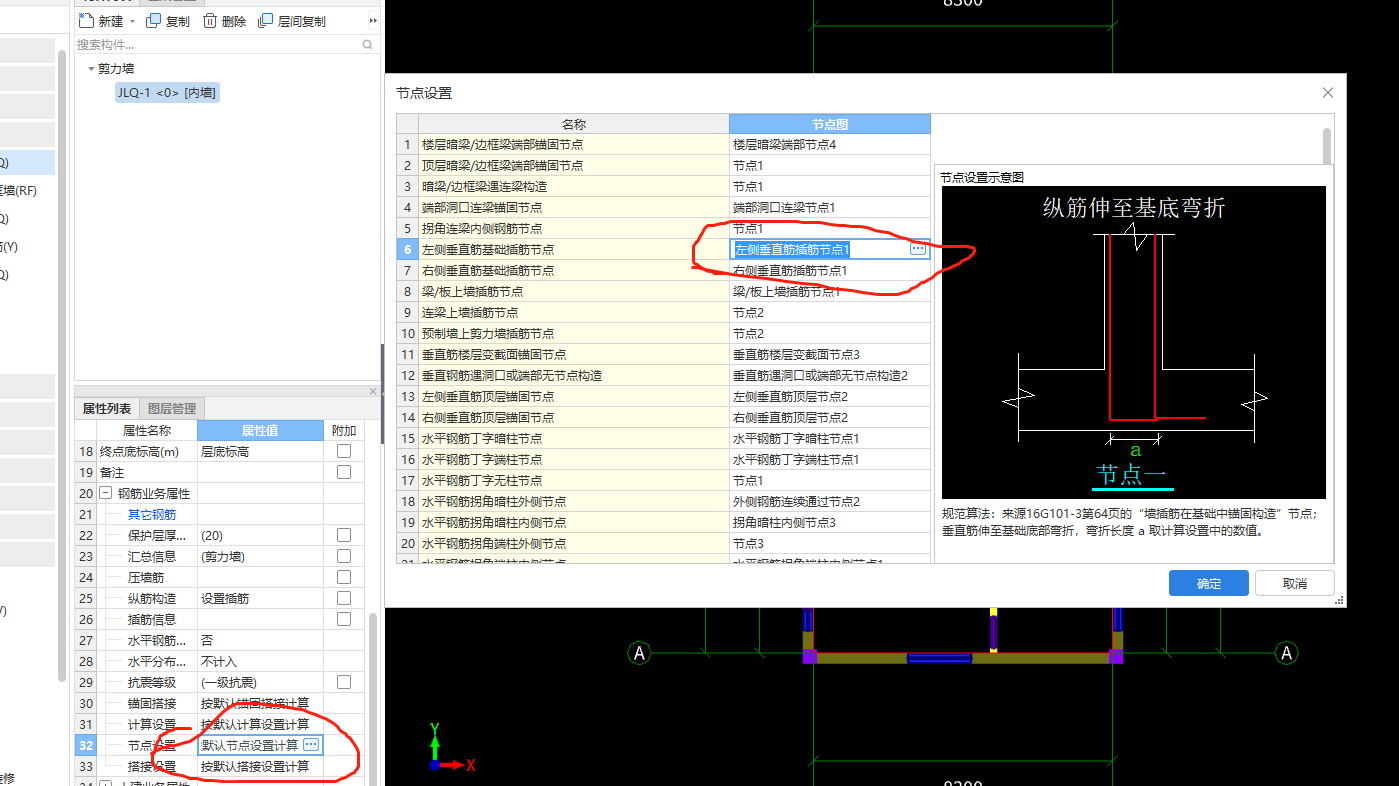Click the node diagram preview 节点一
This screenshot has width=1399, height=786.
(1133, 342)
